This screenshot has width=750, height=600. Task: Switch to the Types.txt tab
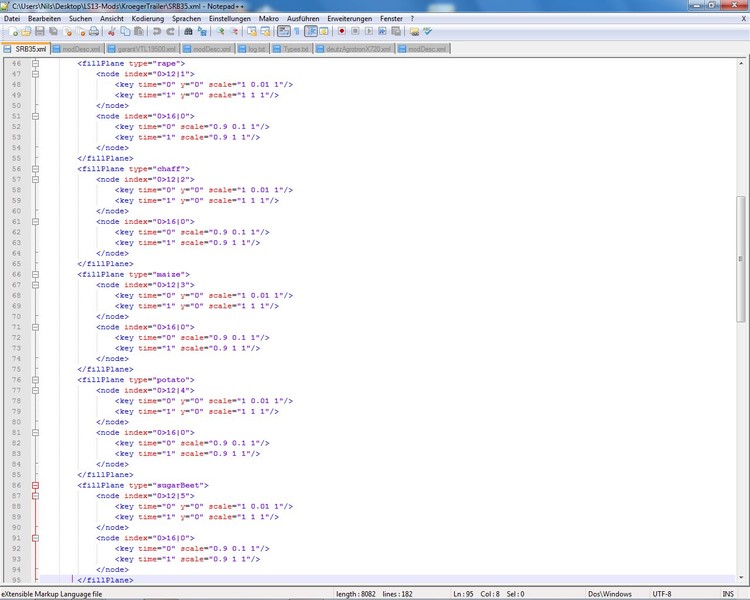tap(292, 49)
